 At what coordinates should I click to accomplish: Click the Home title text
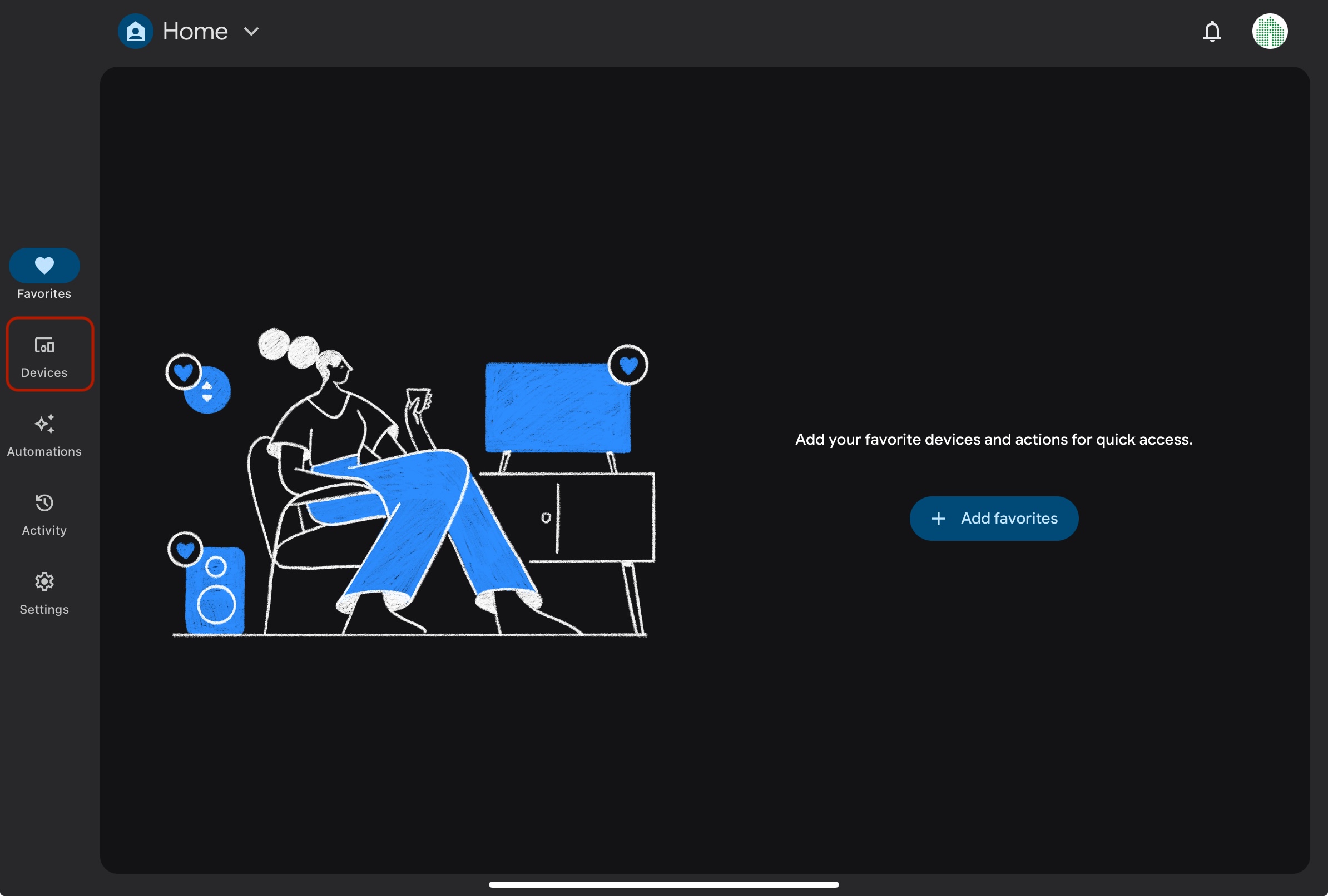[x=195, y=32]
